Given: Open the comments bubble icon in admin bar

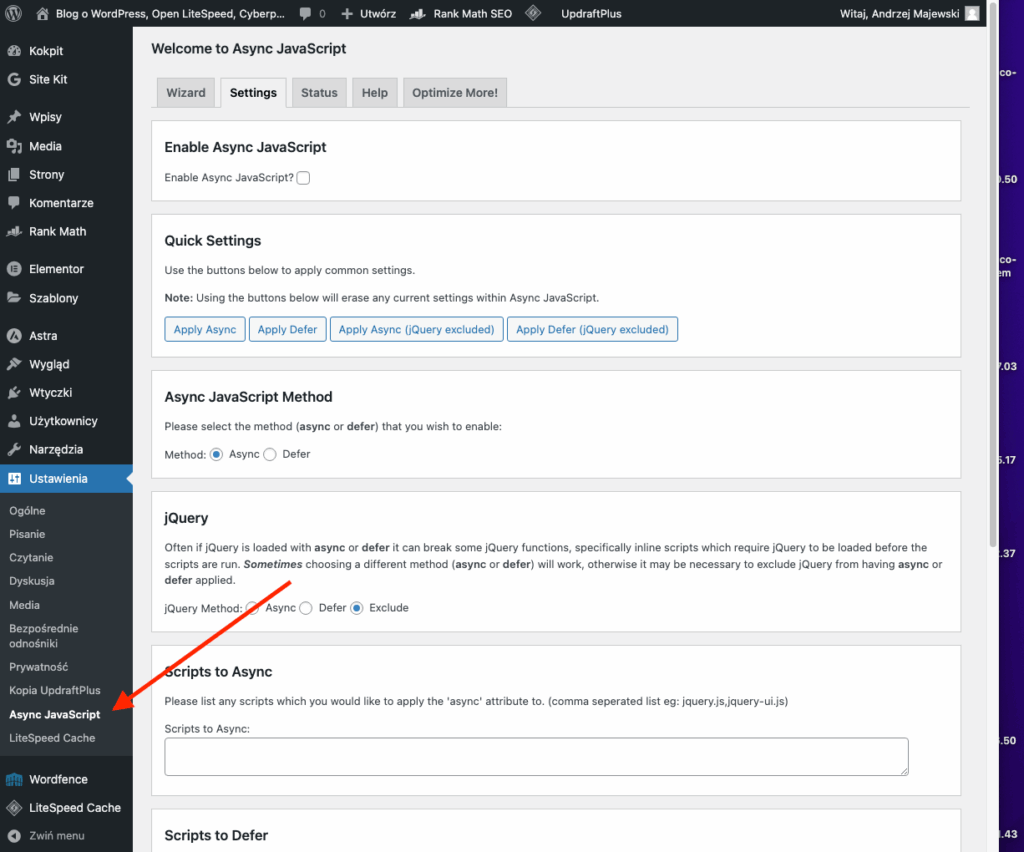Looking at the screenshot, I should [305, 14].
